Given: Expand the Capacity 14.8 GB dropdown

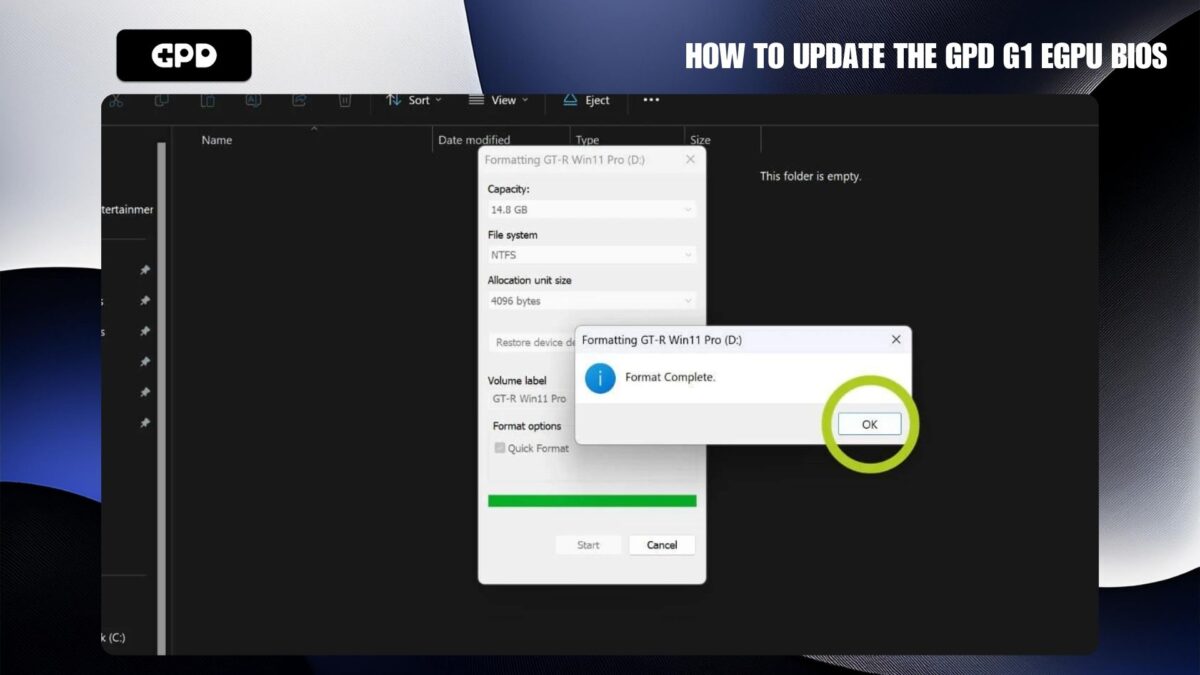Looking at the screenshot, I should (x=591, y=210).
